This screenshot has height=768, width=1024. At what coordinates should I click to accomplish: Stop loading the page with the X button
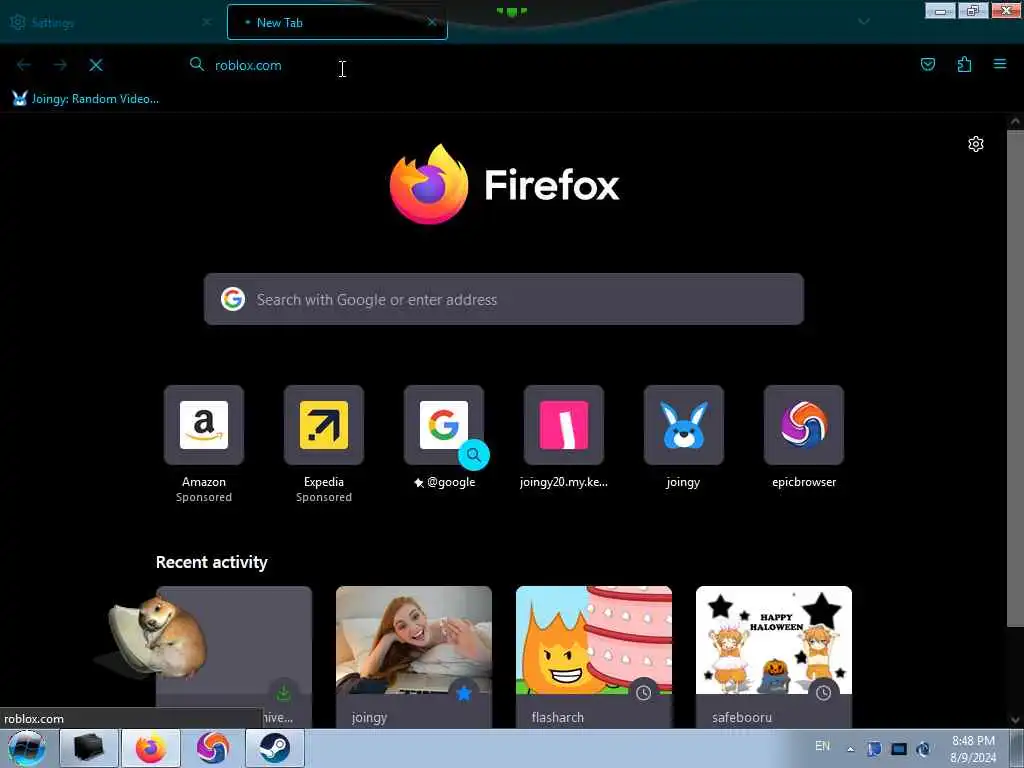pos(96,65)
